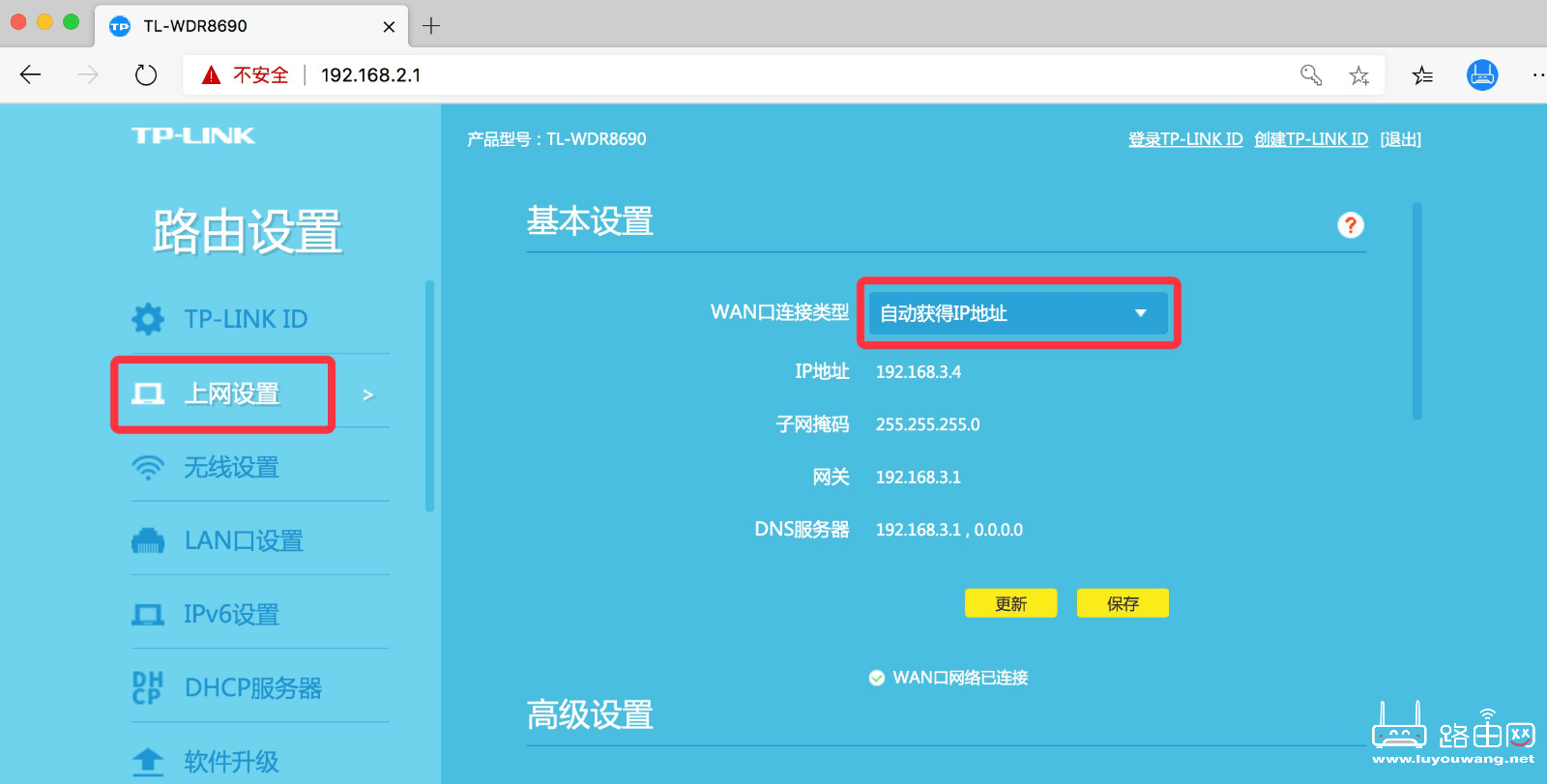The image size is (1547, 784).
Task: Click the DHCP server icon
Action: click(148, 688)
